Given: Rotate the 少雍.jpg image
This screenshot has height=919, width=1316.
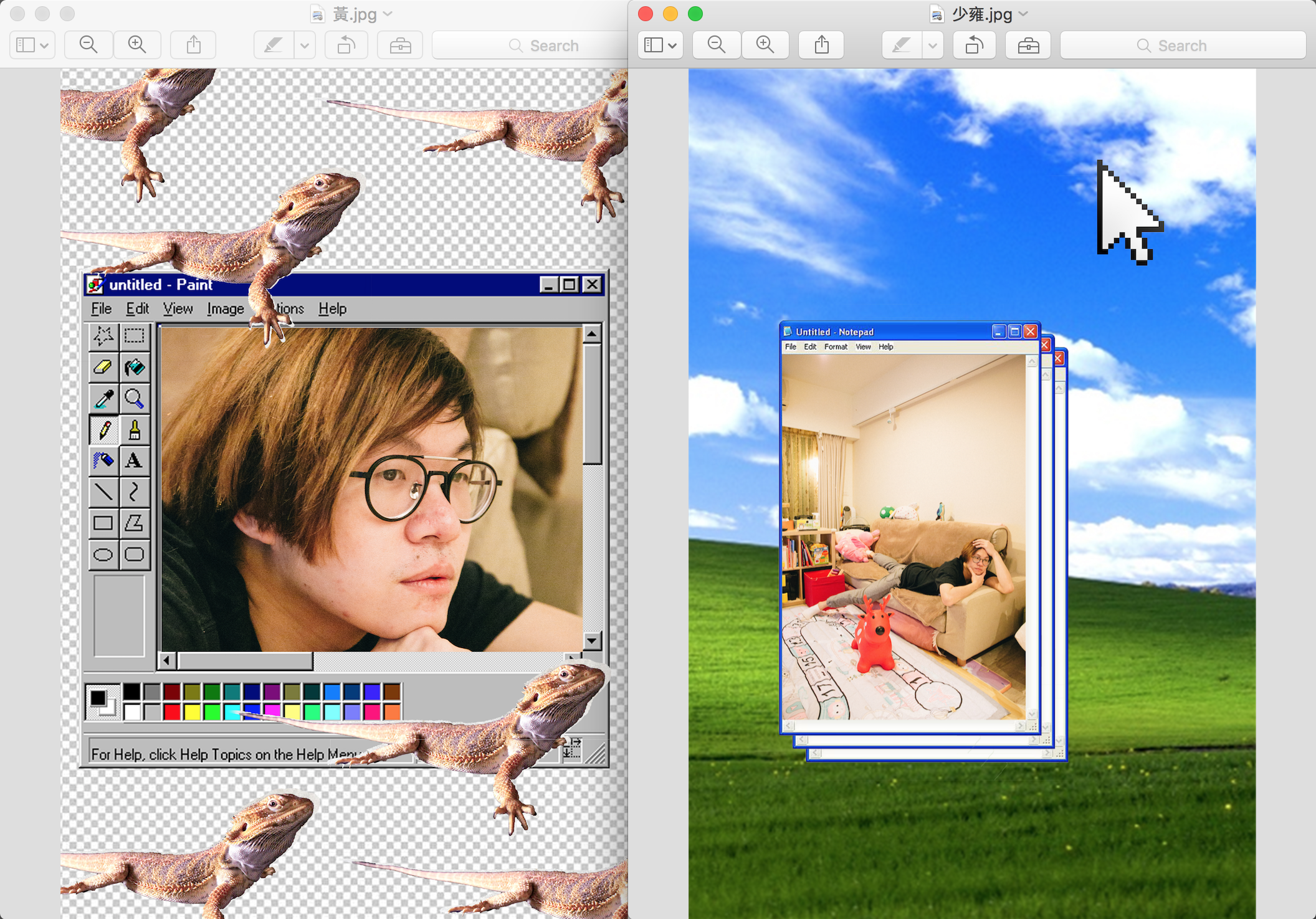Looking at the screenshot, I should click(975, 45).
